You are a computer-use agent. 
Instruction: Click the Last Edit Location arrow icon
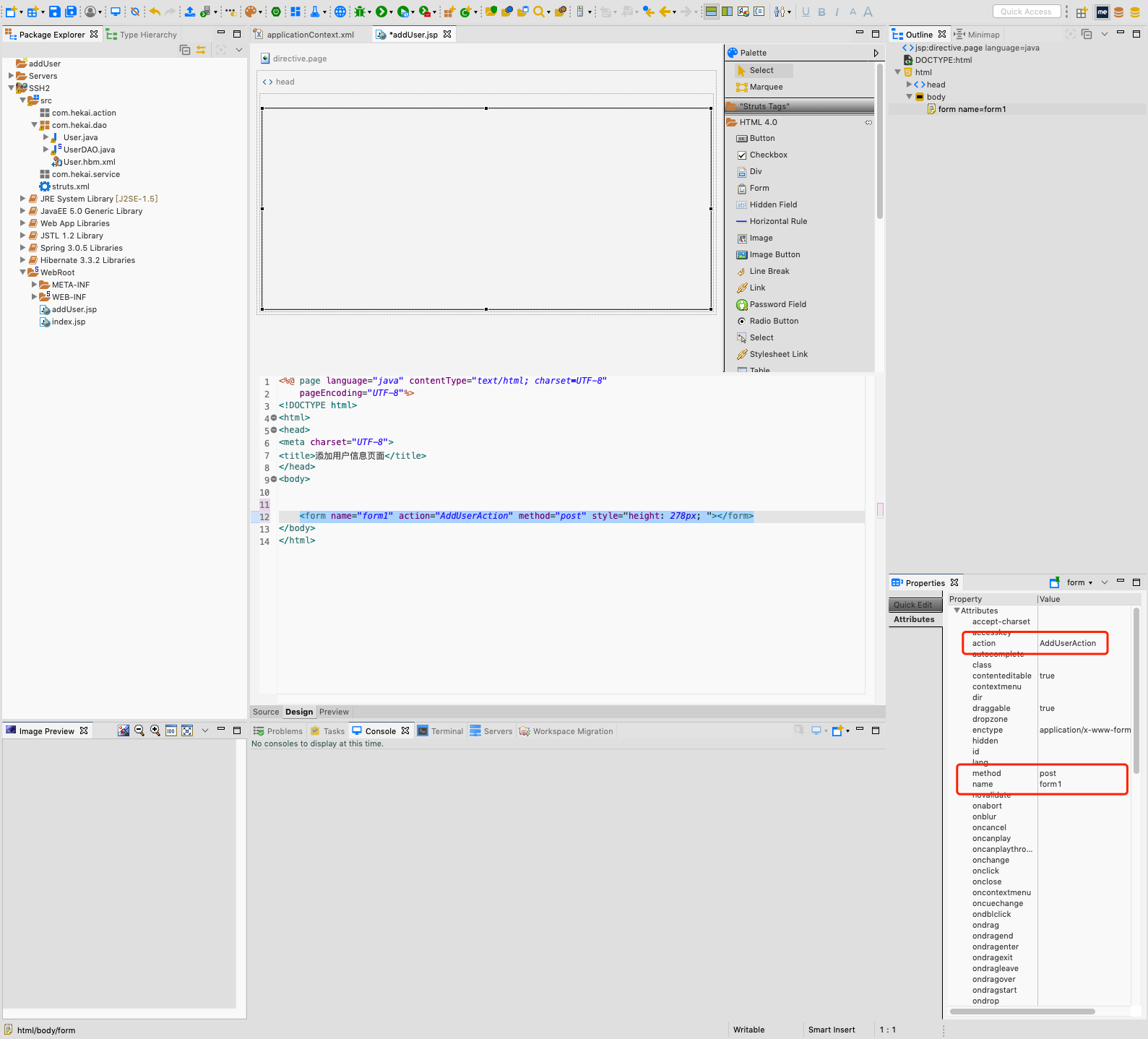tap(648, 12)
